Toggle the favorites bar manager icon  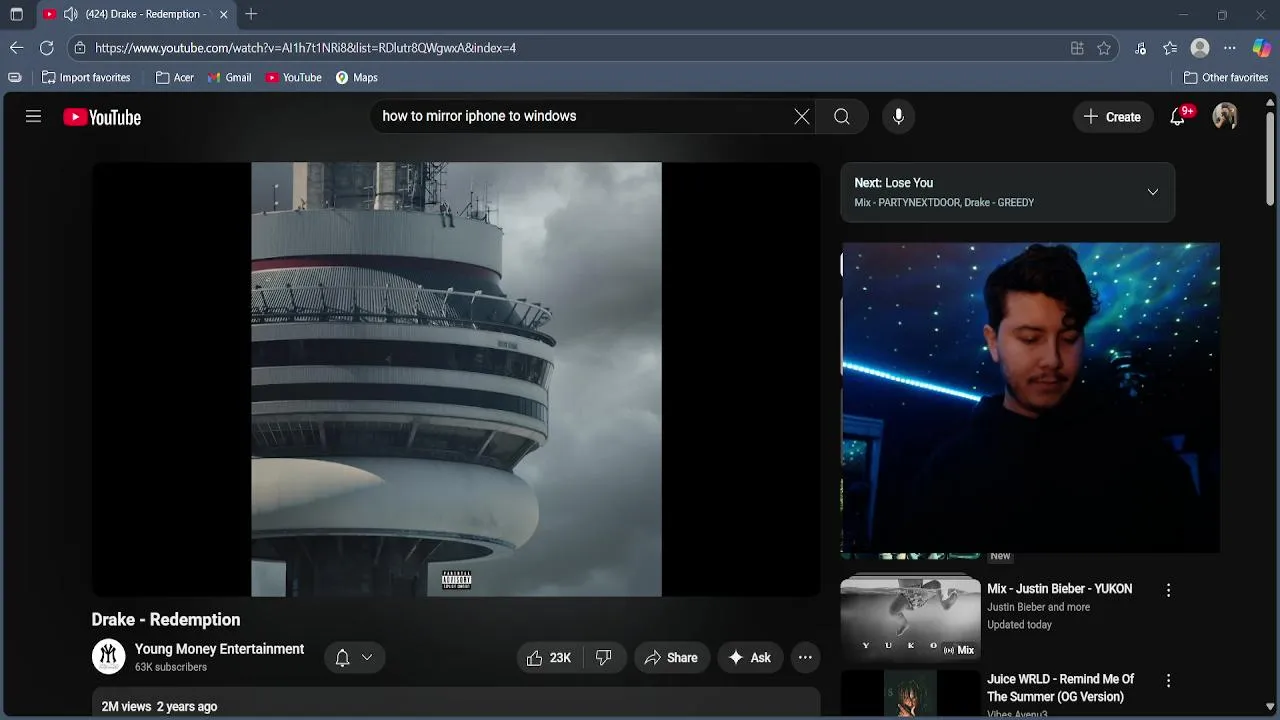[14, 77]
